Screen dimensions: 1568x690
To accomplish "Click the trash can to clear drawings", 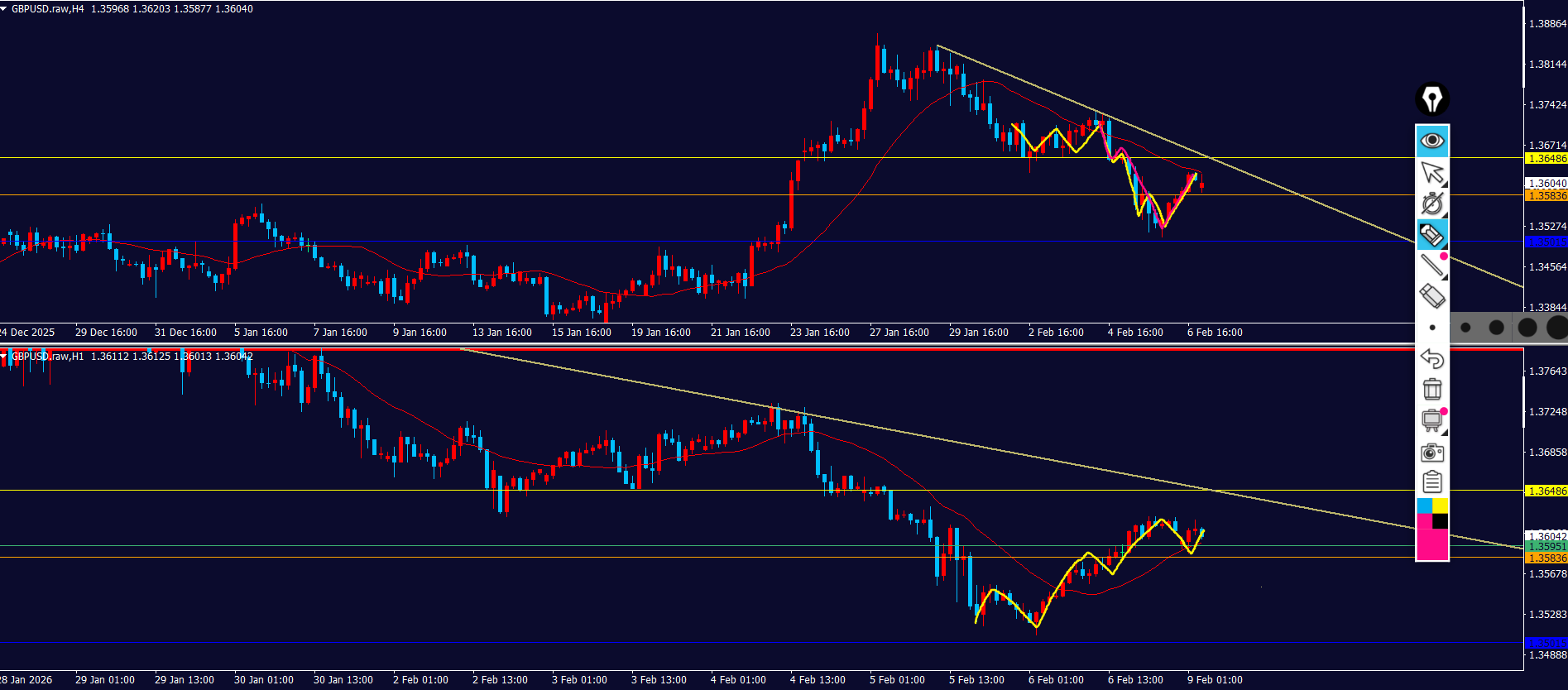I will click(x=1432, y=389).
